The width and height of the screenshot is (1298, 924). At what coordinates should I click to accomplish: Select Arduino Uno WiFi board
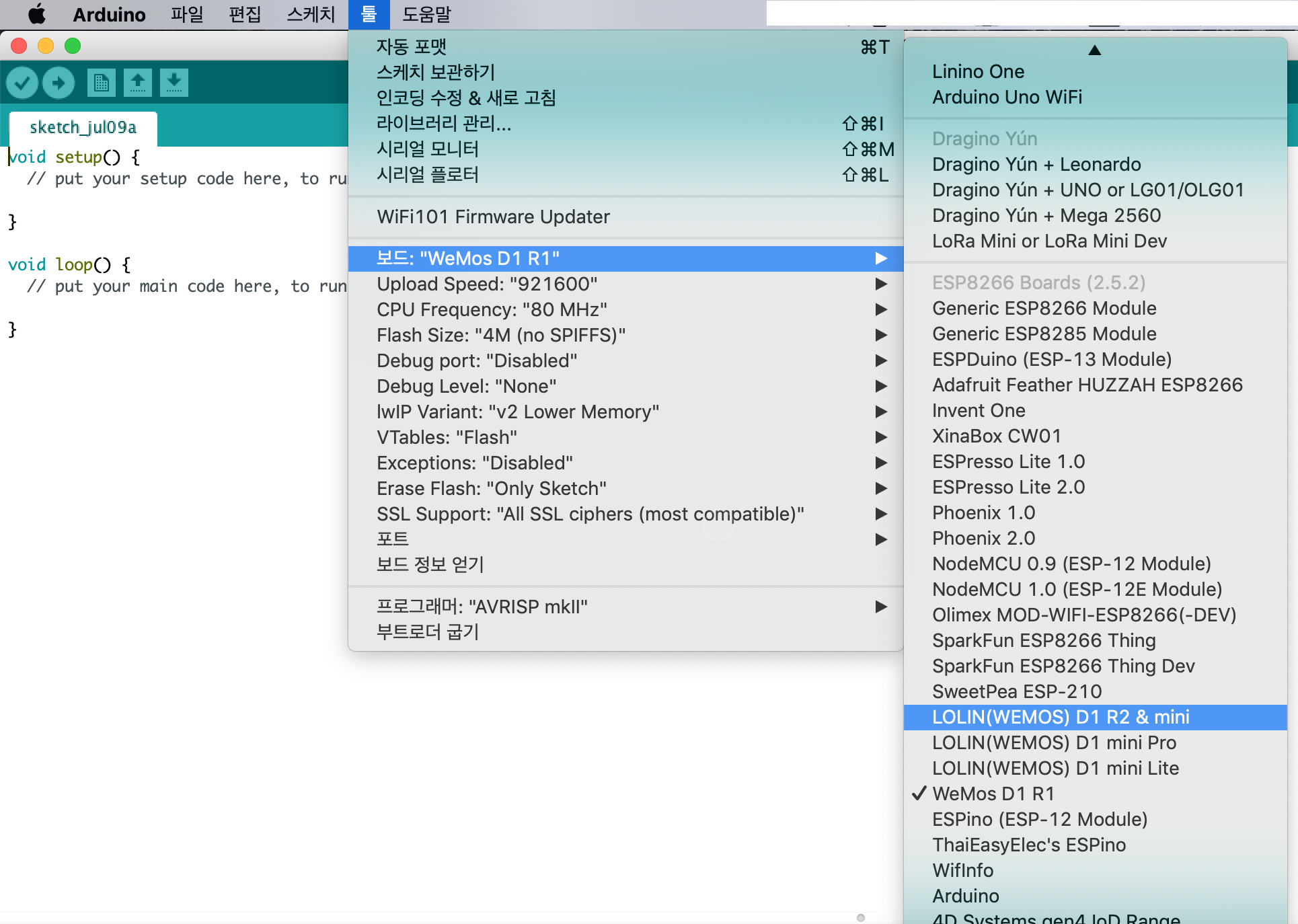(1095, 97)
